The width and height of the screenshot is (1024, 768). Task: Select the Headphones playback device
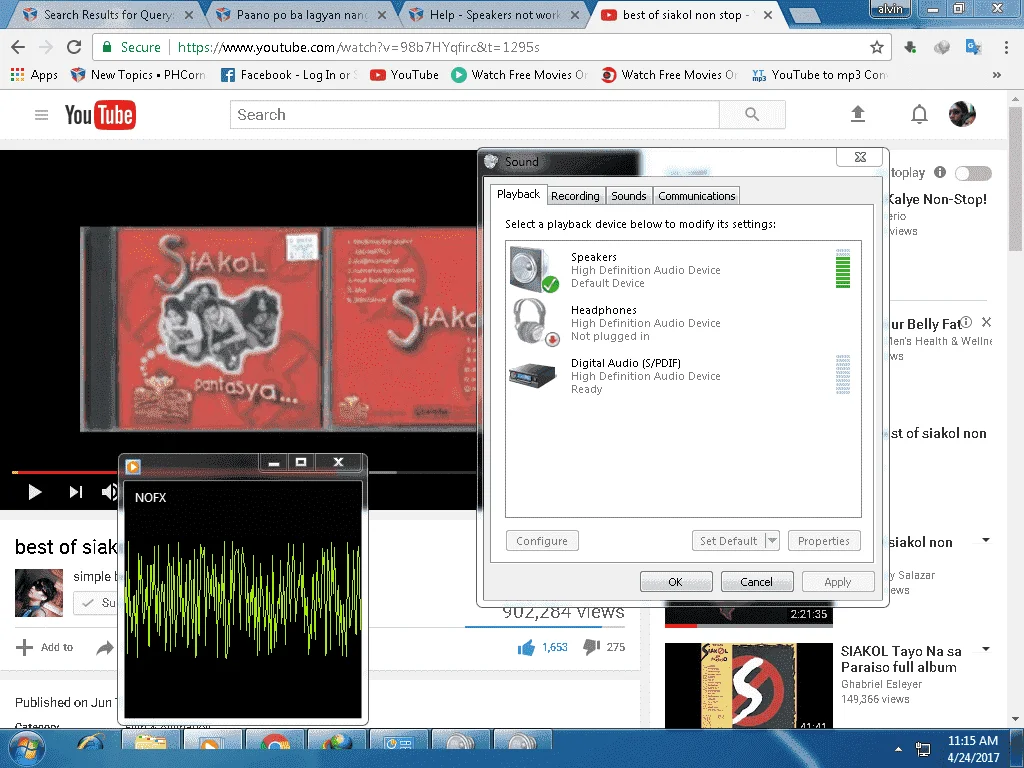coord(682,323)
